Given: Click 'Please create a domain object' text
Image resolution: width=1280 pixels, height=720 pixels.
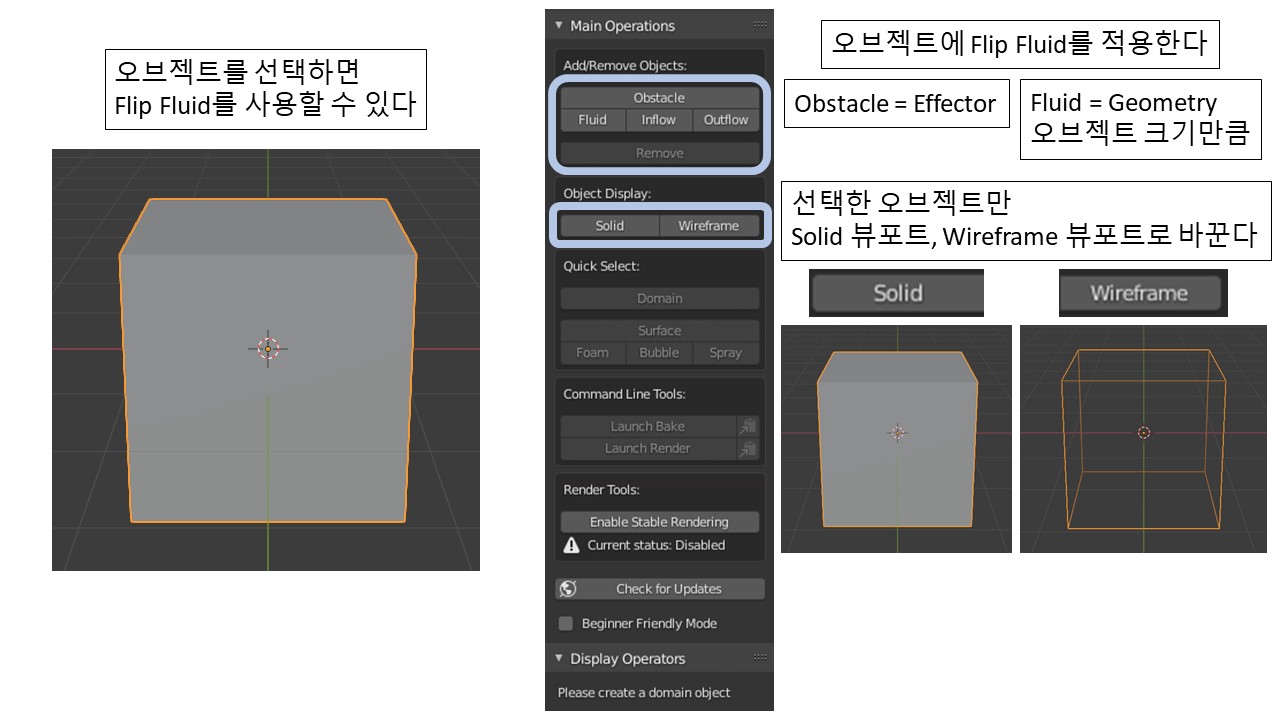Looking at the screenshot, I should pyautogui.click(x=644, y=693).
